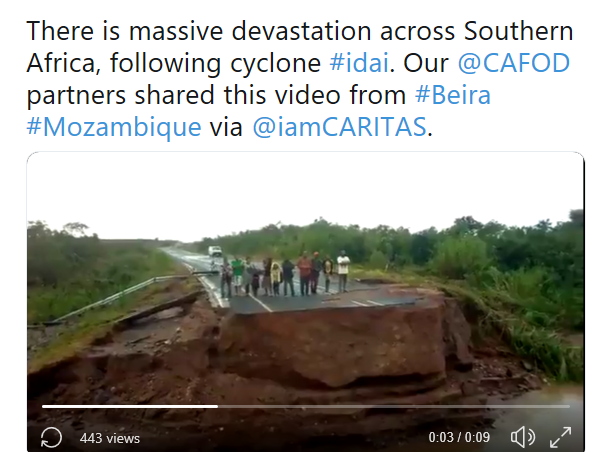Click the white vehicle on the road

(x=215, y=251)
